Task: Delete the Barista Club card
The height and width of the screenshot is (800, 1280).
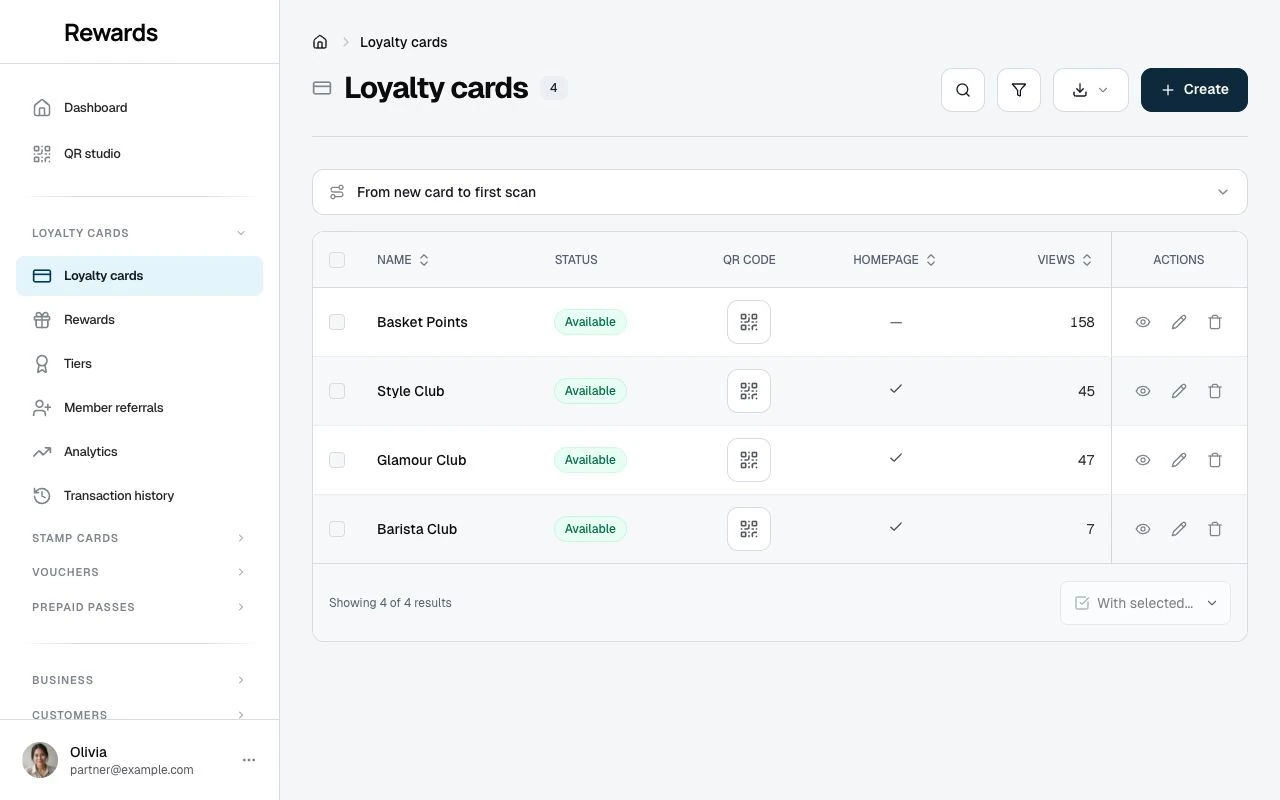Action: click(x=1215, y=529)
